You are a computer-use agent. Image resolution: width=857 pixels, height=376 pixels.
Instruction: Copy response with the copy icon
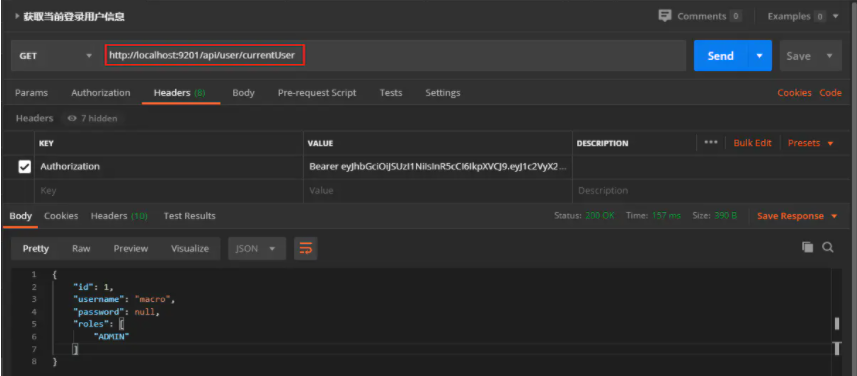pyautogui.click(x=807, y=248)
